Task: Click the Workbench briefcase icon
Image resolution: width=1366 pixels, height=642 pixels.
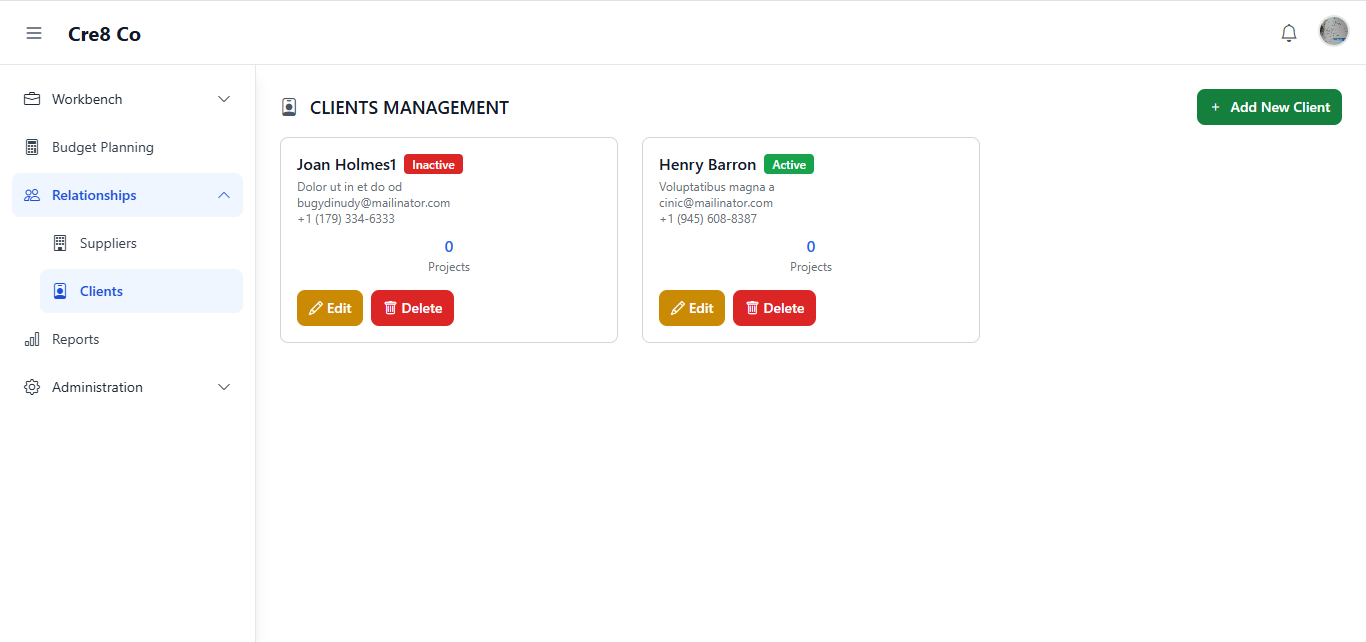Action: [x=32, y=99]
